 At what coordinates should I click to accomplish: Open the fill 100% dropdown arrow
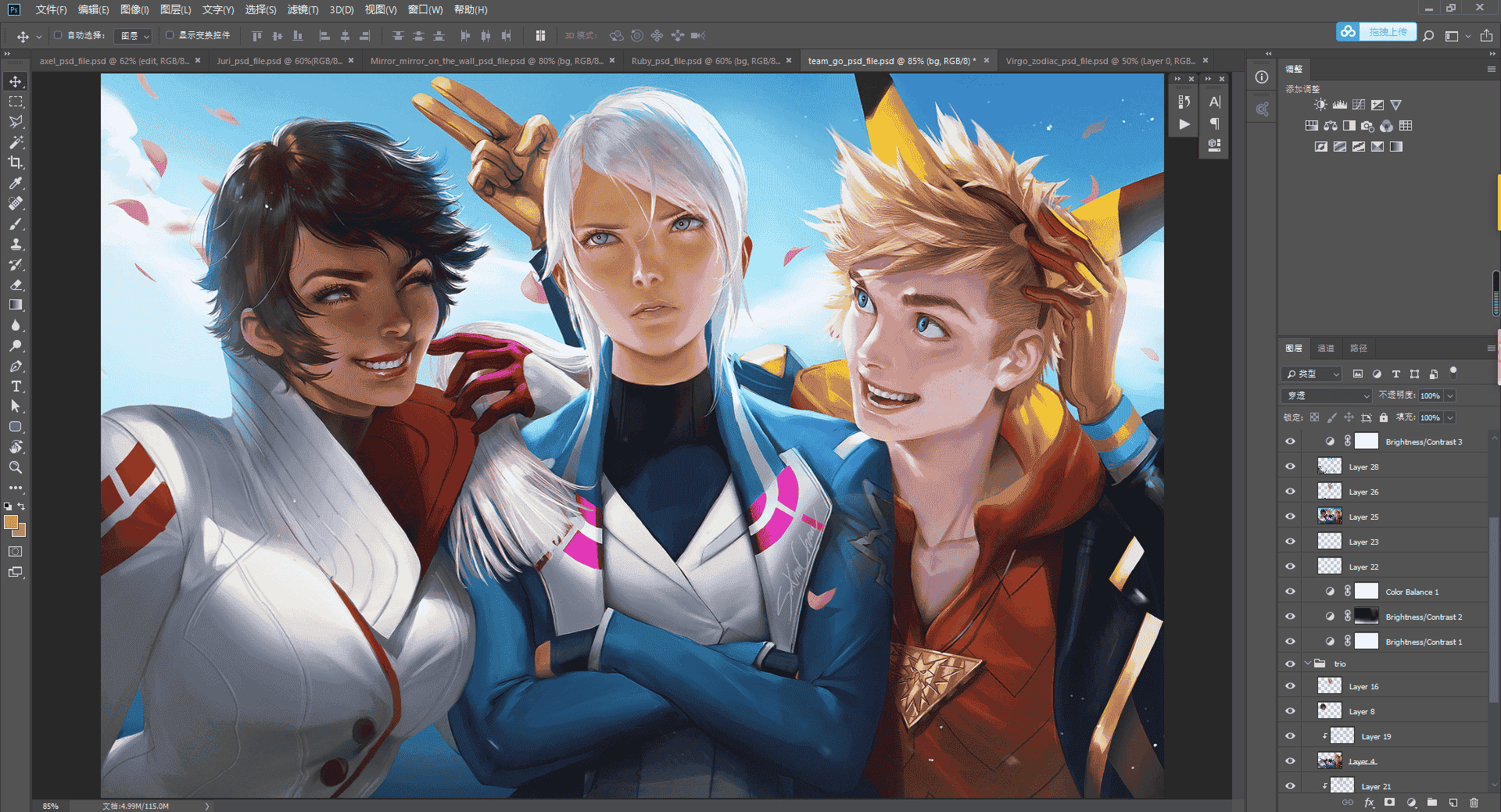pyautogui.click(x=1449, y=417)
